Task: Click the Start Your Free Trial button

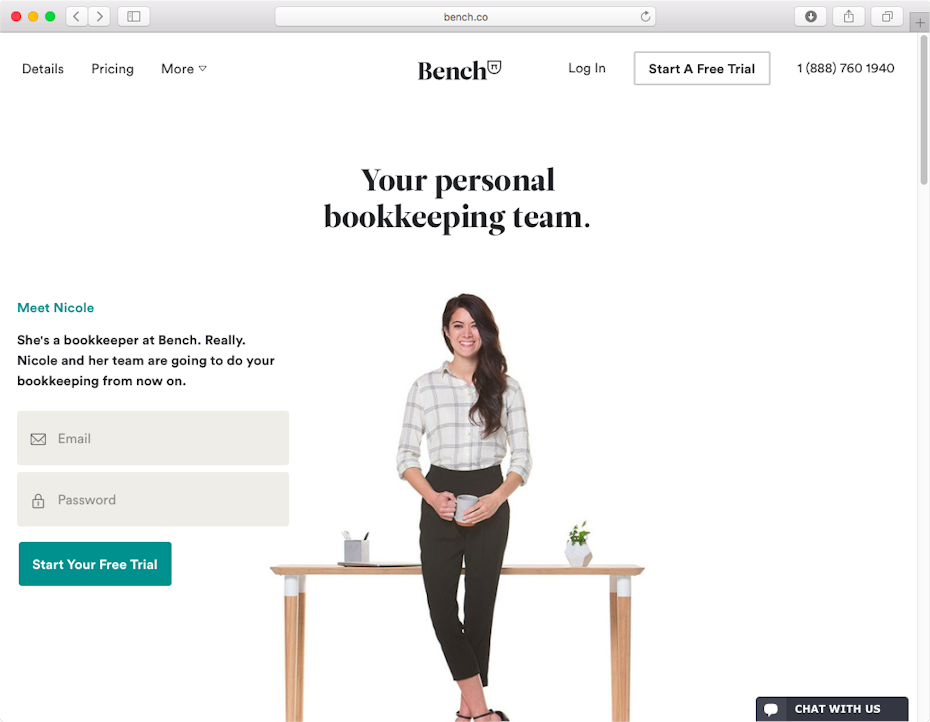Action: click(95, 564)
